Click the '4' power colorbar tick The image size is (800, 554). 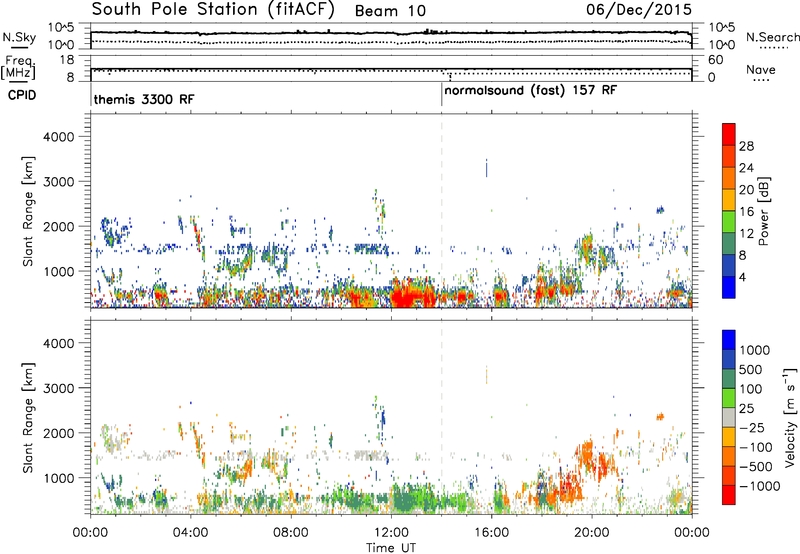[x=742, y=278]
